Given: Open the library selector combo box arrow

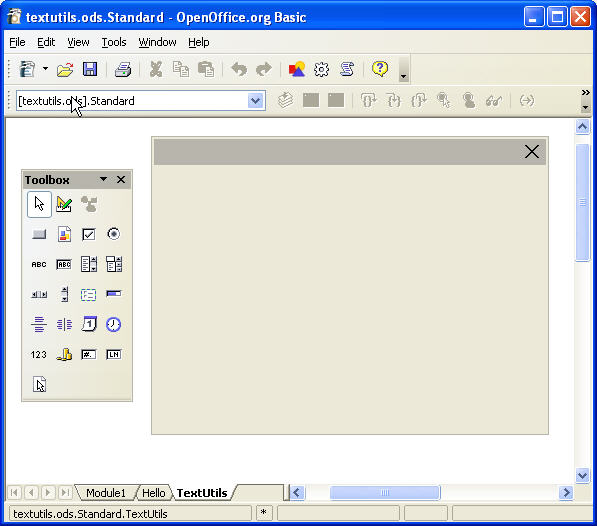Looking at the screenshot, I should [x=255, y=101].
